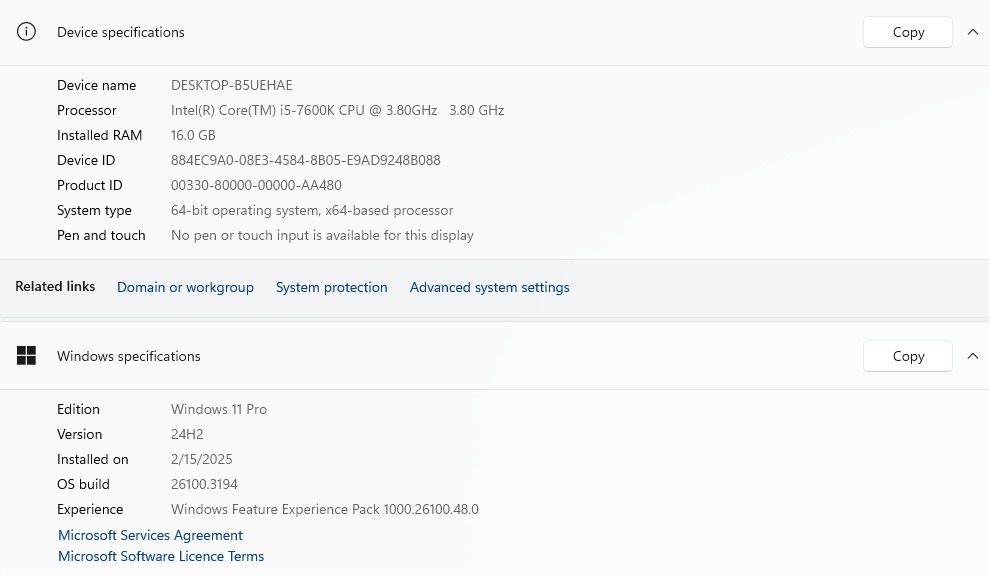This screenshot has height=575, width=989.
Task: Select the No pen or touch input text
Action: point(322,236)
